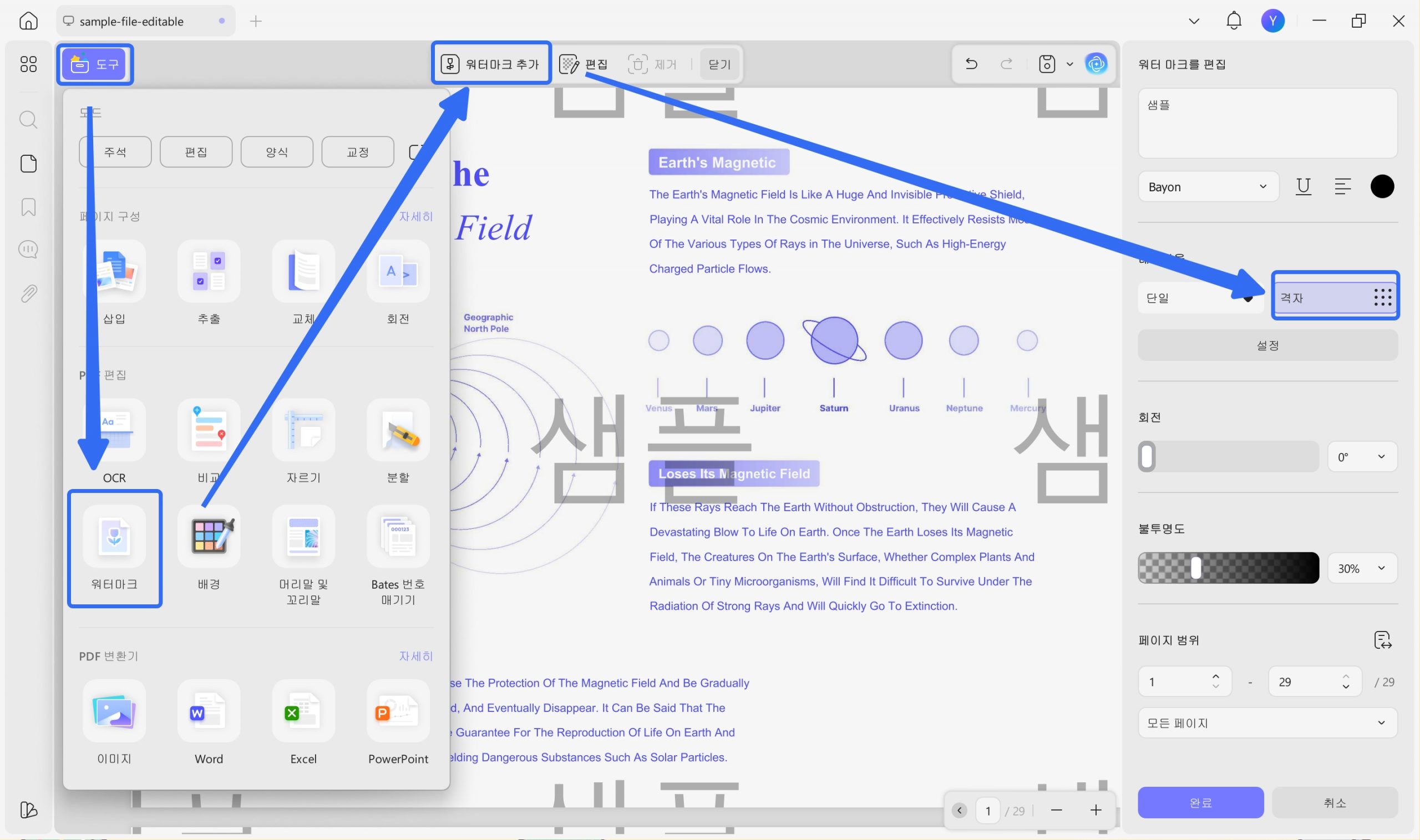Expand the title bar chevron menu

[x=1194, y=21]
